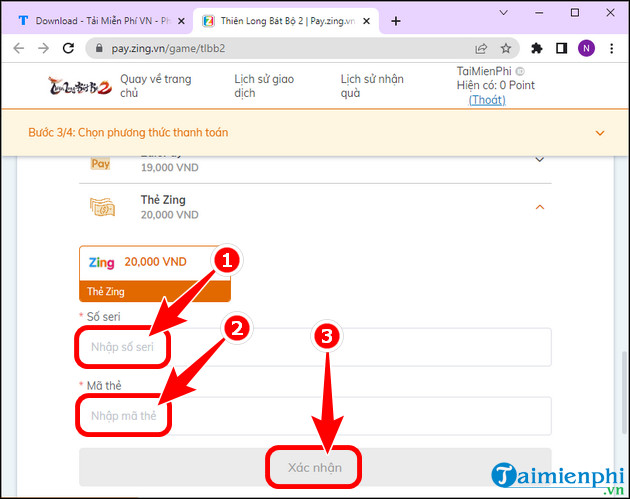Open the purple N profile avatar

pos(586,49)
